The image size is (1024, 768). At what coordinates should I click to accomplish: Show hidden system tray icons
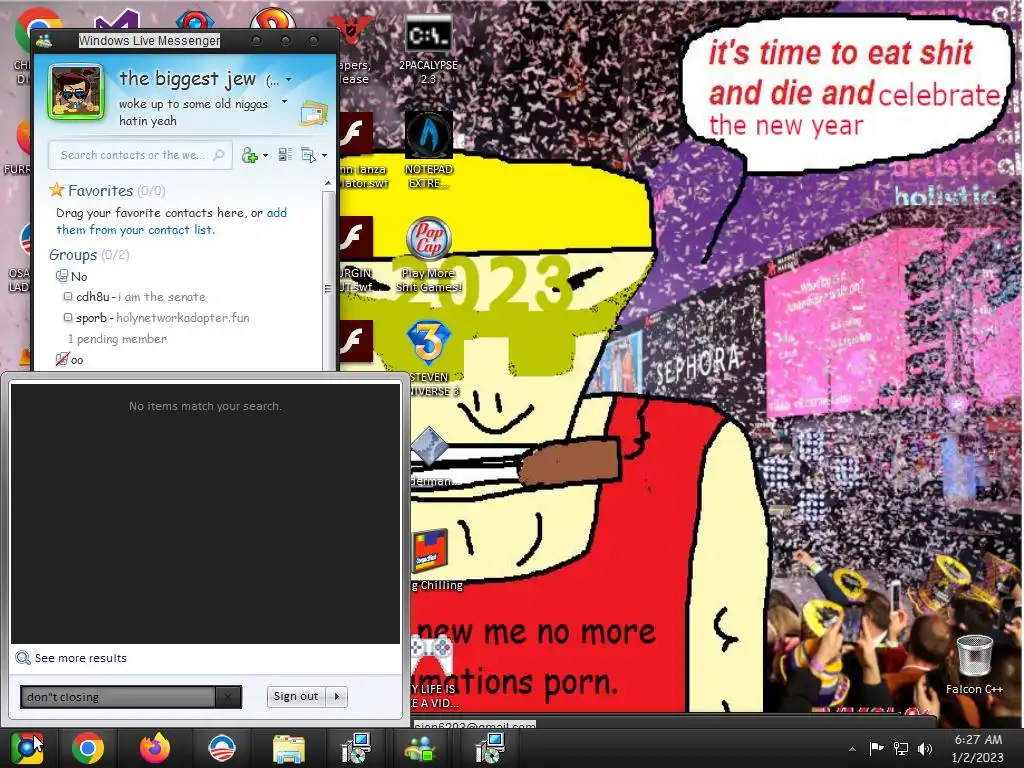[852, 749]
